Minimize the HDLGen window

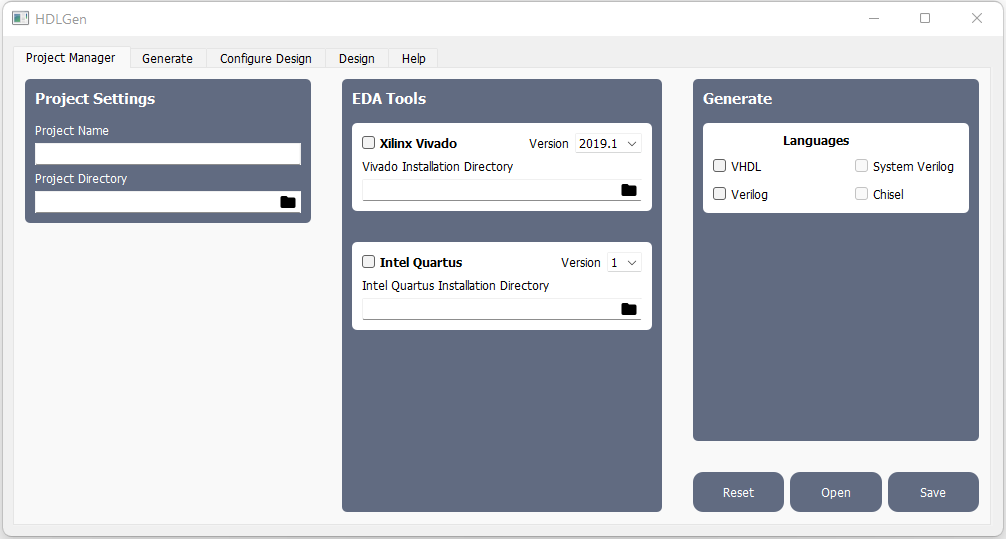tap(874, 18)
